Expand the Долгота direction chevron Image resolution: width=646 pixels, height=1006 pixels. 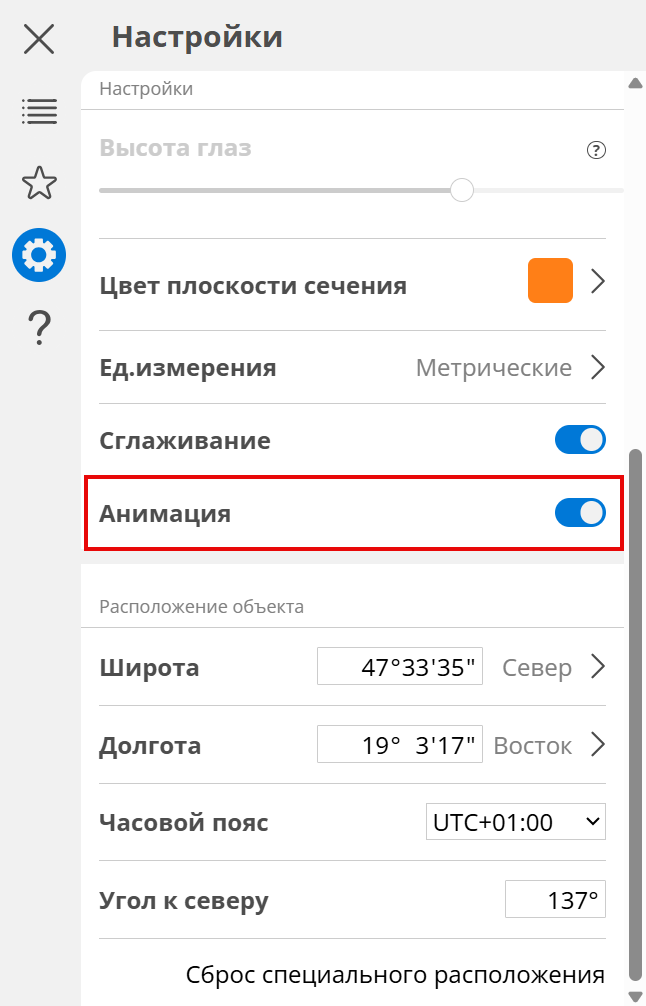click(598, 745)
